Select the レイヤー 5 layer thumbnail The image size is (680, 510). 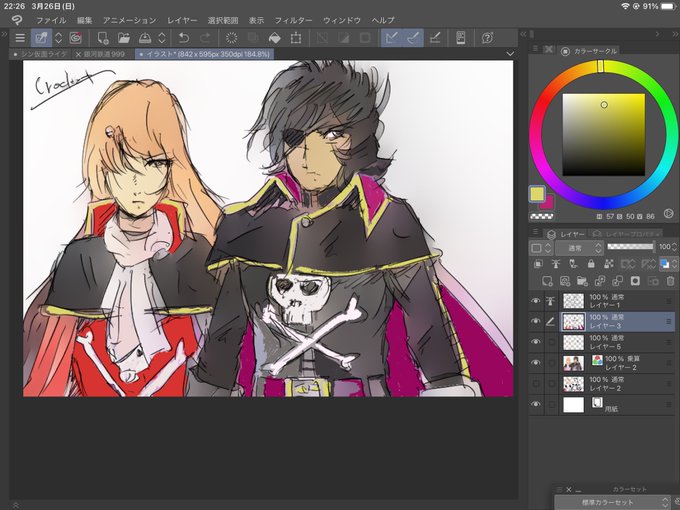(573, 342)
